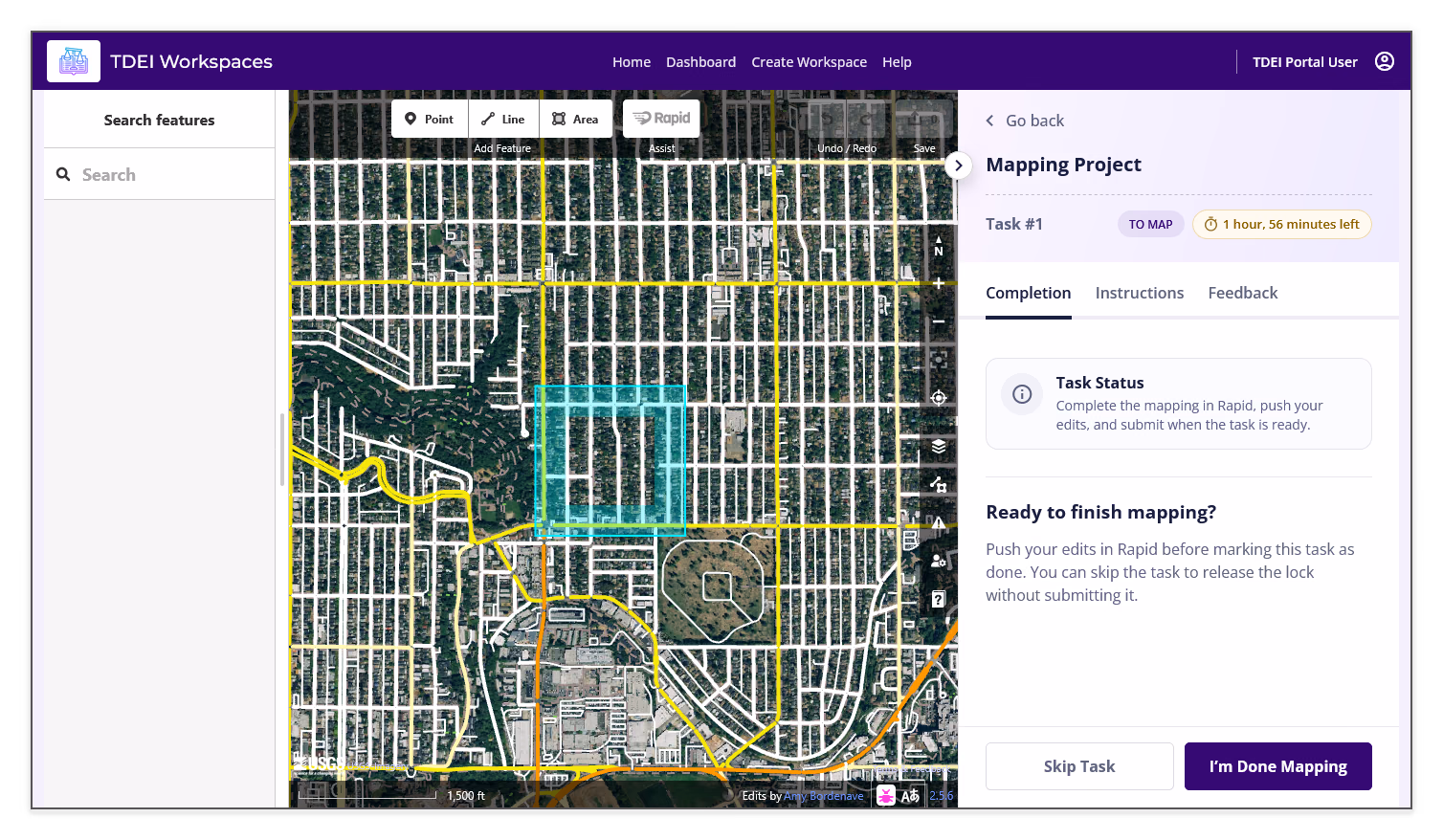Click the TDEI Portal User name

1304,62
